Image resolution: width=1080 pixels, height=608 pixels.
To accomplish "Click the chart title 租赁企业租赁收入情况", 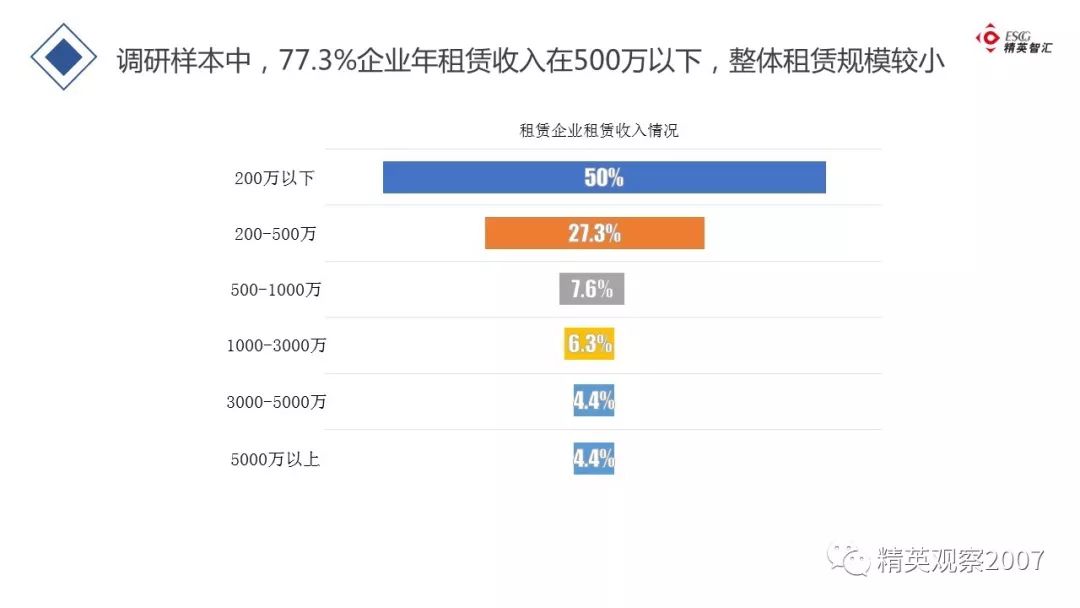I will [x=599, y=130].
